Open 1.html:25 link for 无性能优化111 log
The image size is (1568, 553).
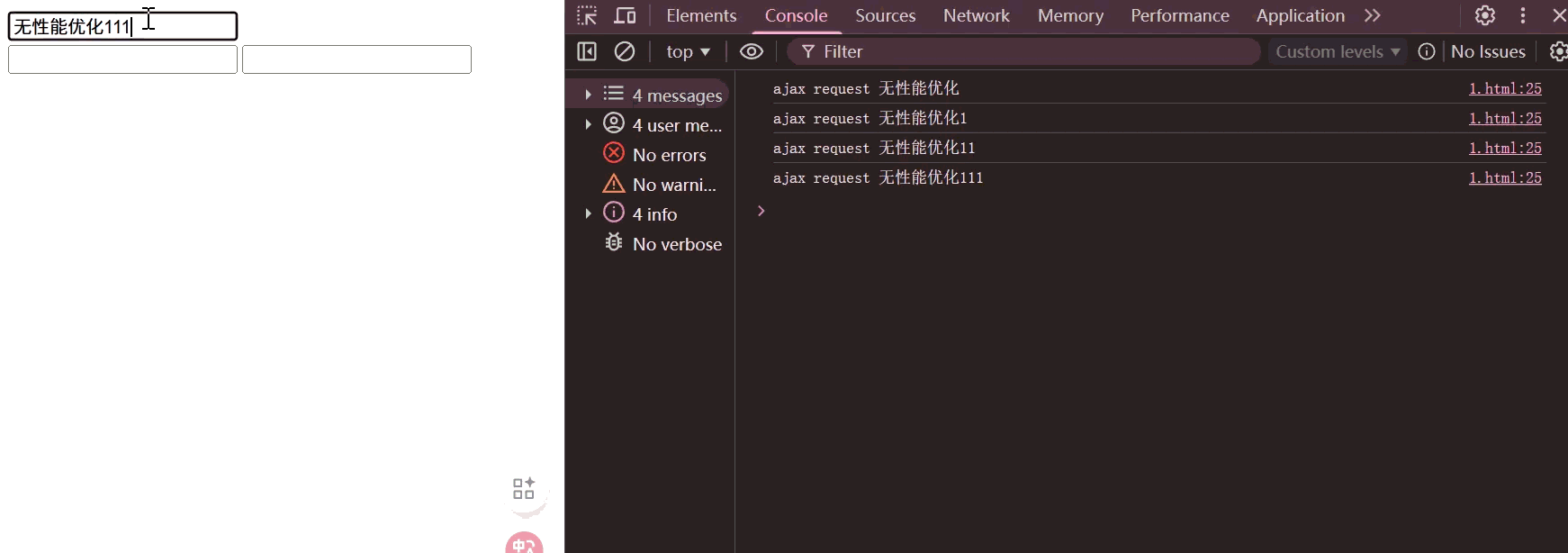(x=1505, y=177)
